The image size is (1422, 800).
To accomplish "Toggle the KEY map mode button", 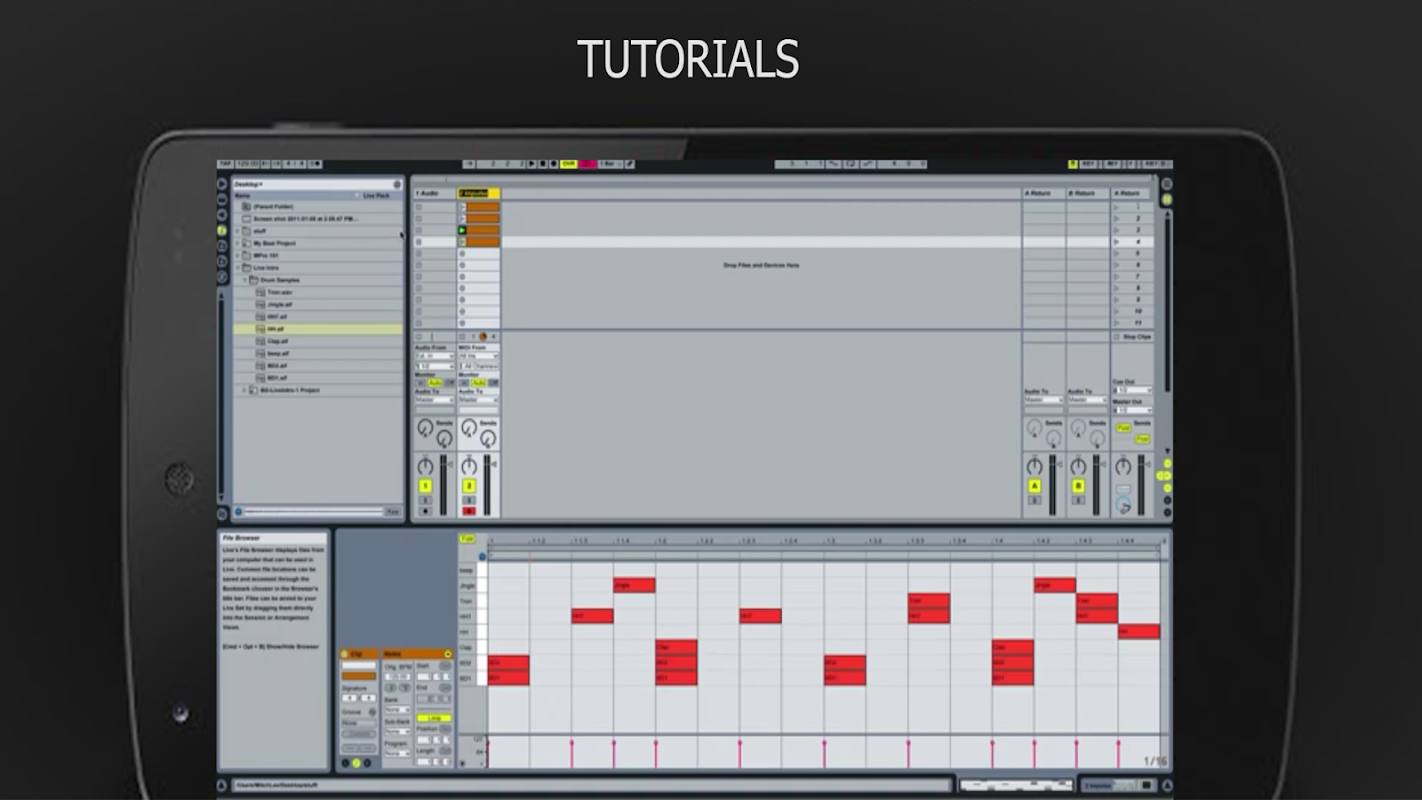I will click(1086, 164).
